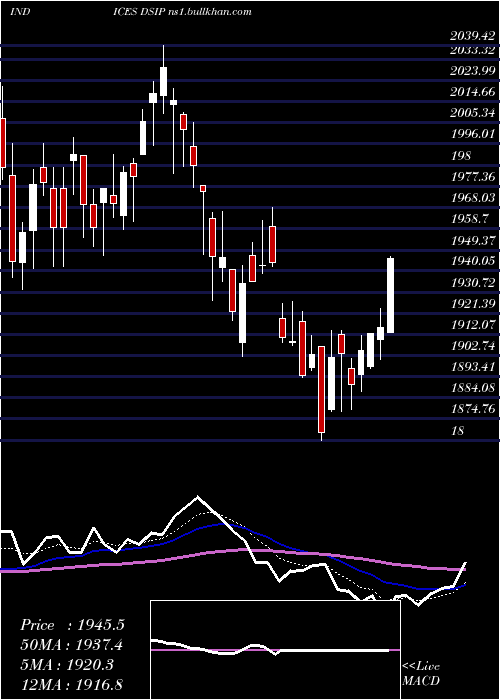Click the Price : 1945.5 readout

[x=72, y=625]
